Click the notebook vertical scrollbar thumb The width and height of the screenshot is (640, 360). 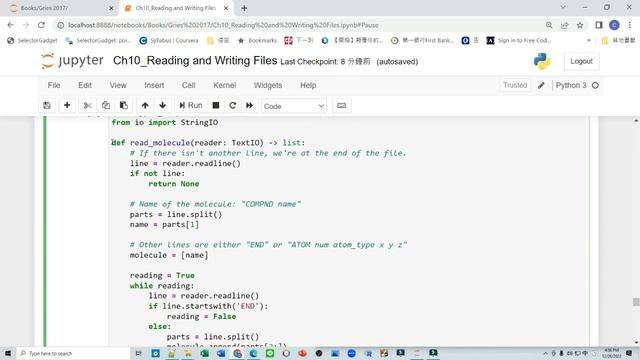click(x=636, y=302)
